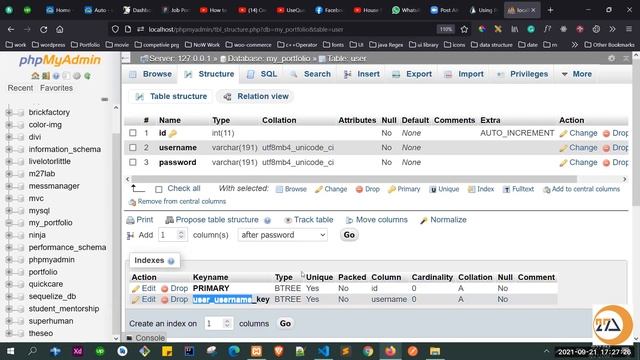Click Primary in With selected actions
This screenshot has height=360, width=640.
tap(409, 189)
